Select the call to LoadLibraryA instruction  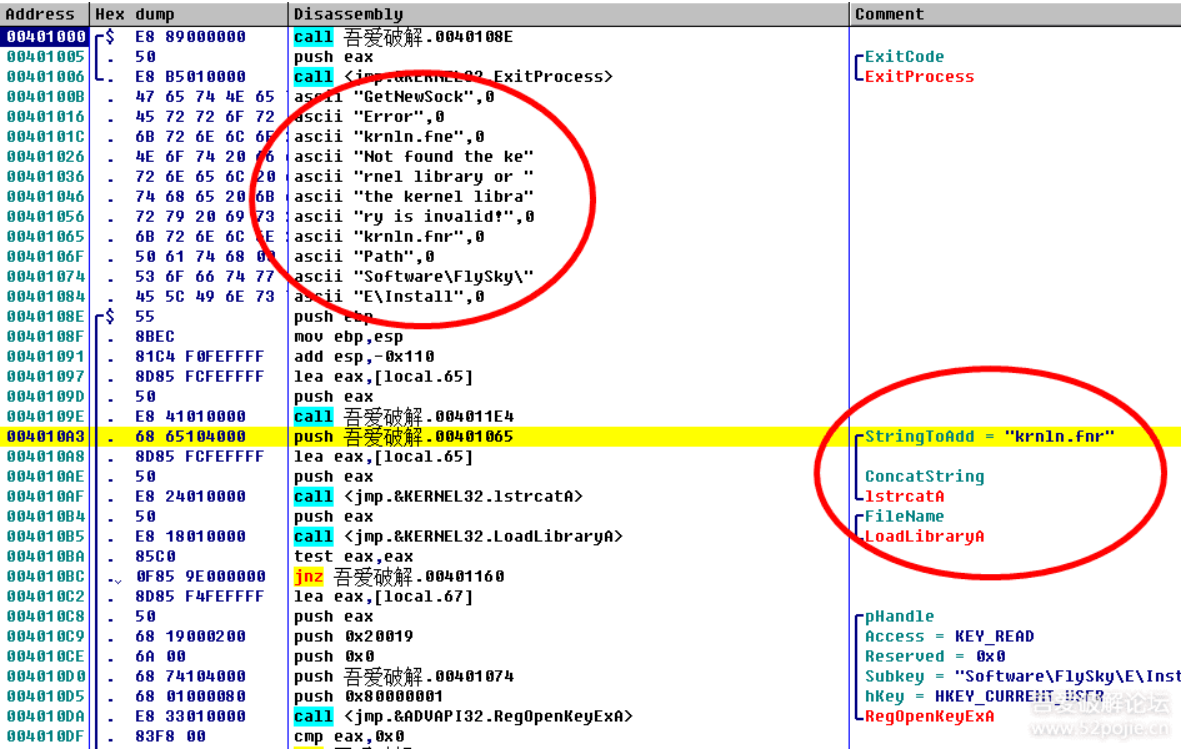[458, 537]
